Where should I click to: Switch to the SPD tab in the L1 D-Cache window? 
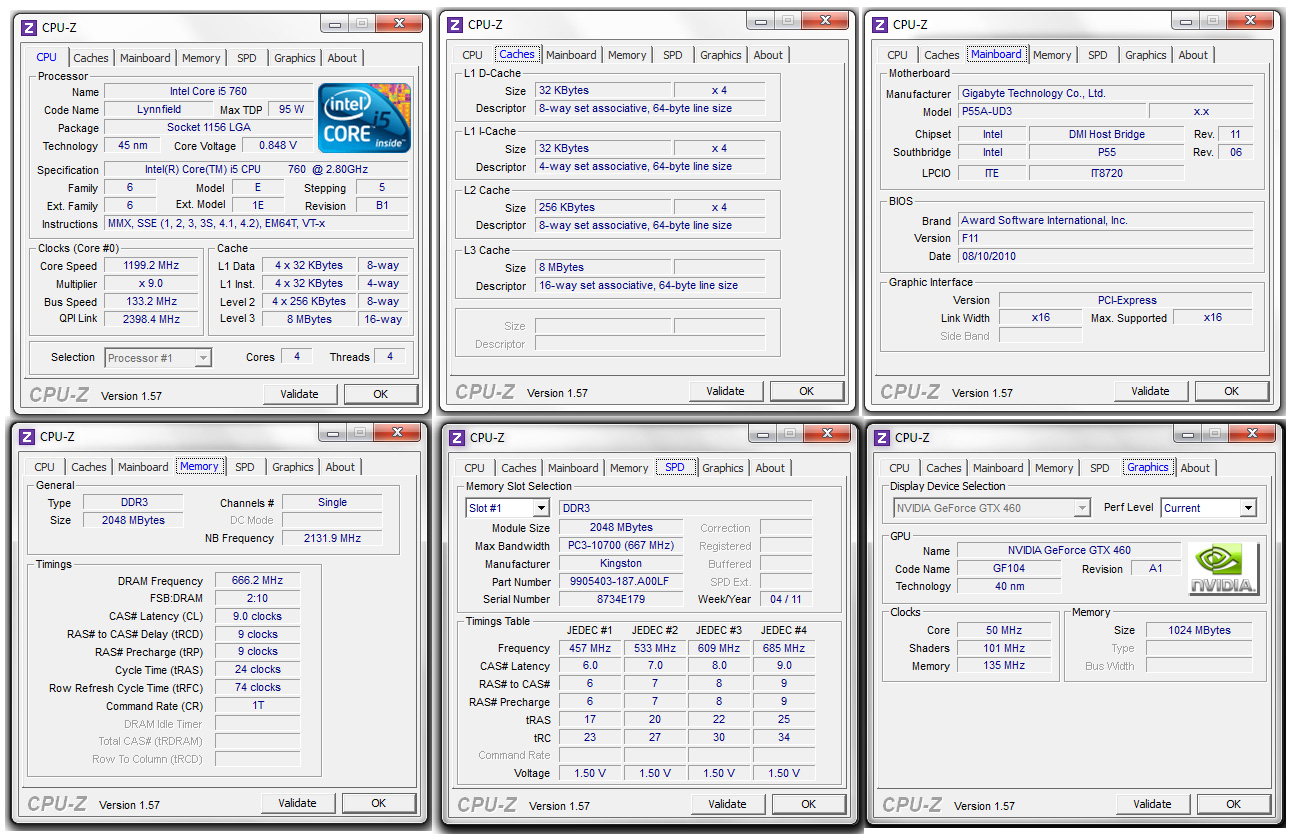point(673,55)
